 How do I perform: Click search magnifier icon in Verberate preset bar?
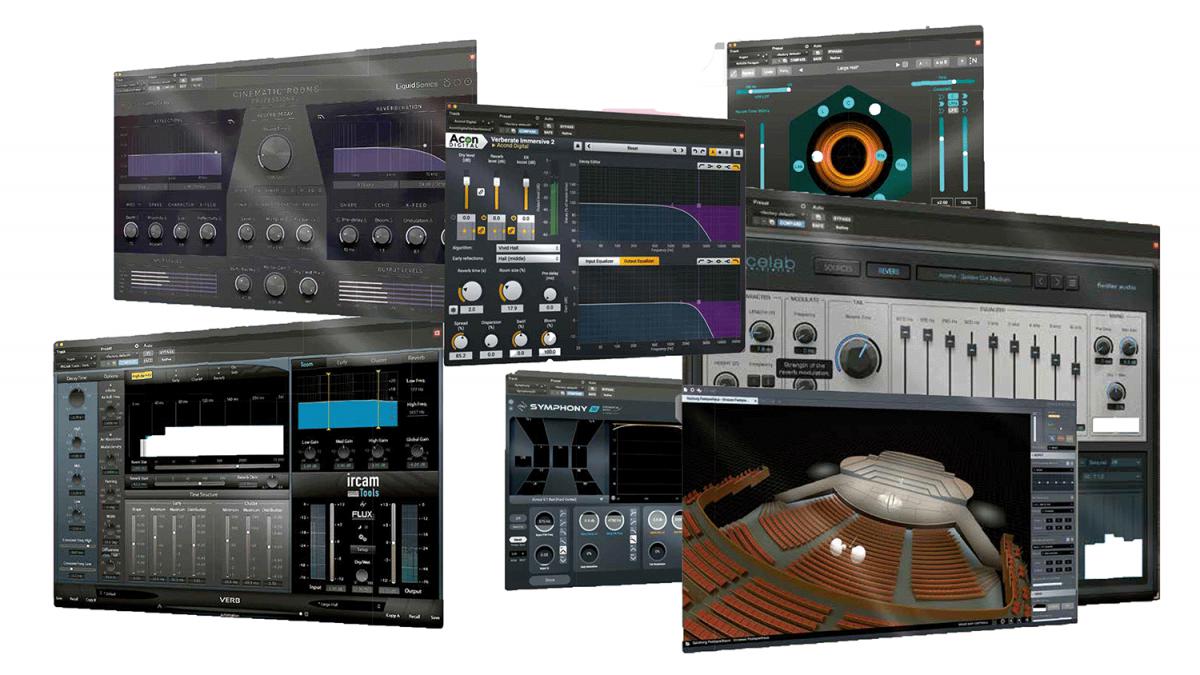[x=676, y=150]
